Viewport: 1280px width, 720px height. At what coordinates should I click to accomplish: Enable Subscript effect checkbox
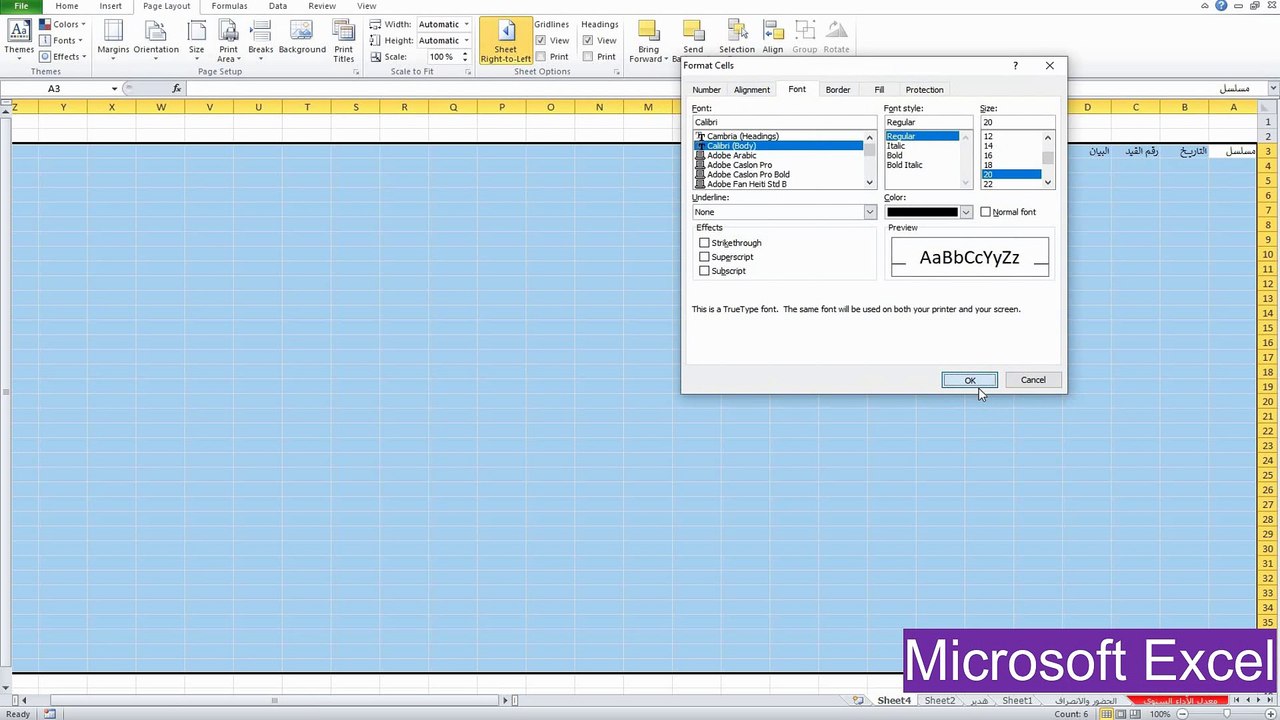[x=704, y=271]
